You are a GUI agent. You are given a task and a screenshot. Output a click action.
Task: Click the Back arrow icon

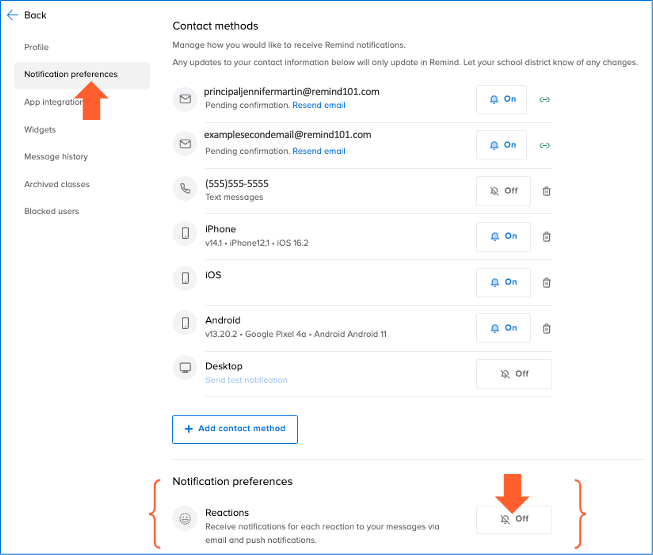click(x=13, y=15)
